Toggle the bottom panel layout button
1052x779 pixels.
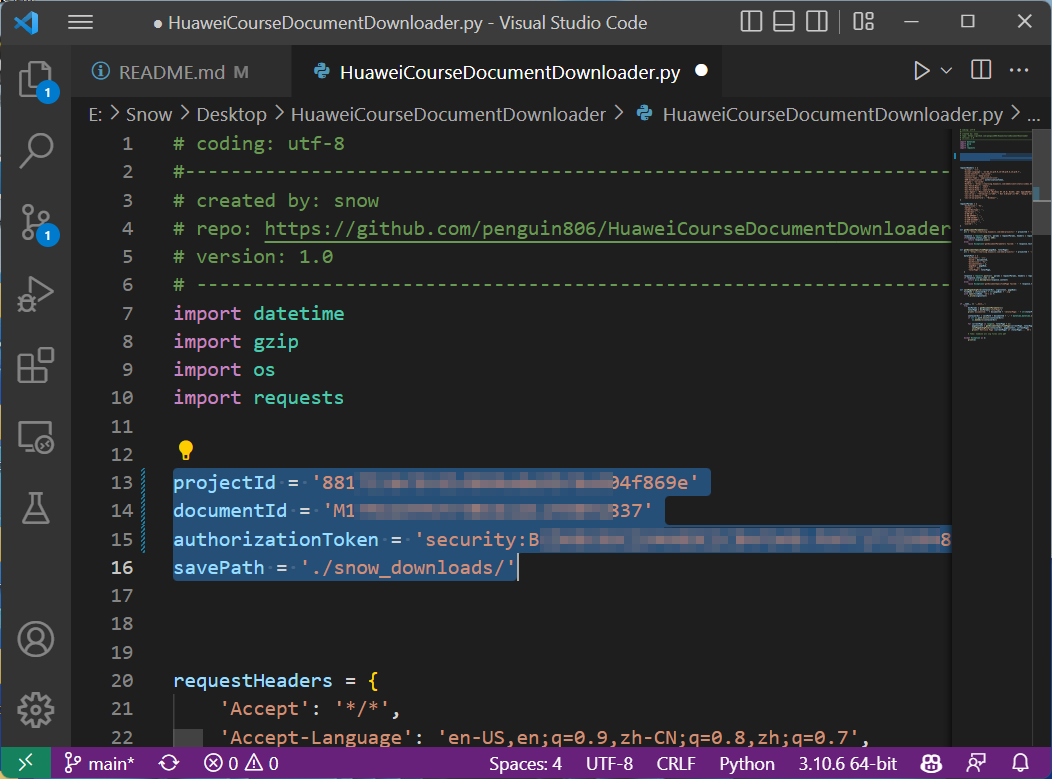click(784, 21)
